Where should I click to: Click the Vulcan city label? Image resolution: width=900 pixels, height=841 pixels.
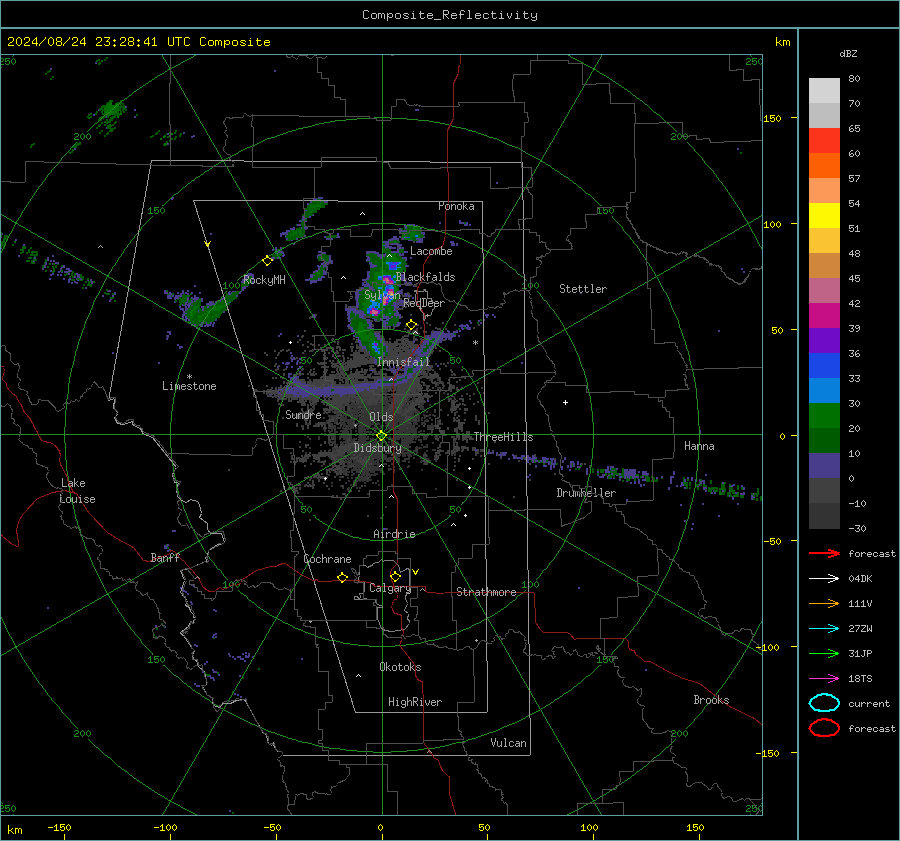click(508, 743)
